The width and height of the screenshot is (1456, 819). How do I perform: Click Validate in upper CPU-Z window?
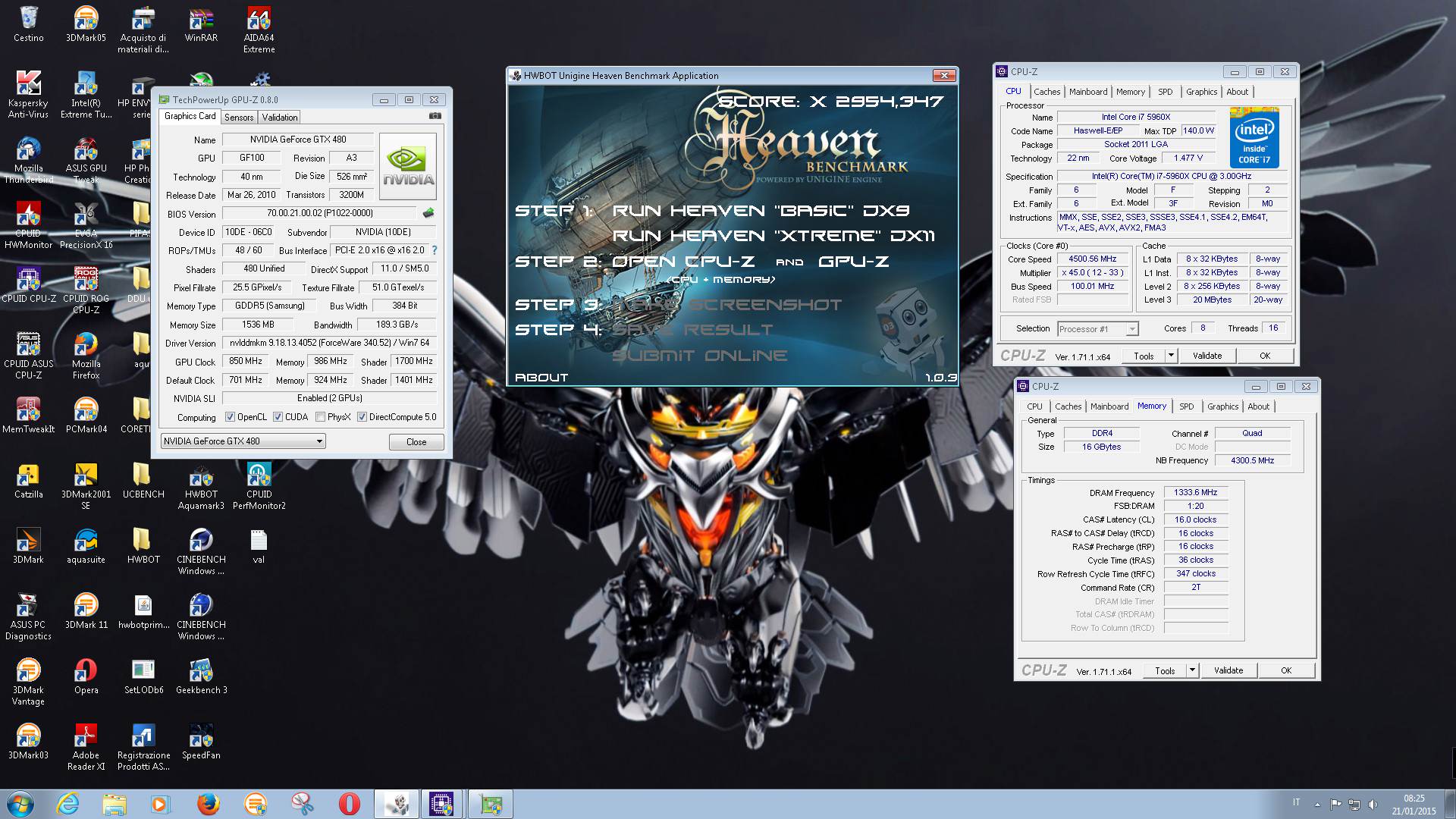tap(1207, 356)
